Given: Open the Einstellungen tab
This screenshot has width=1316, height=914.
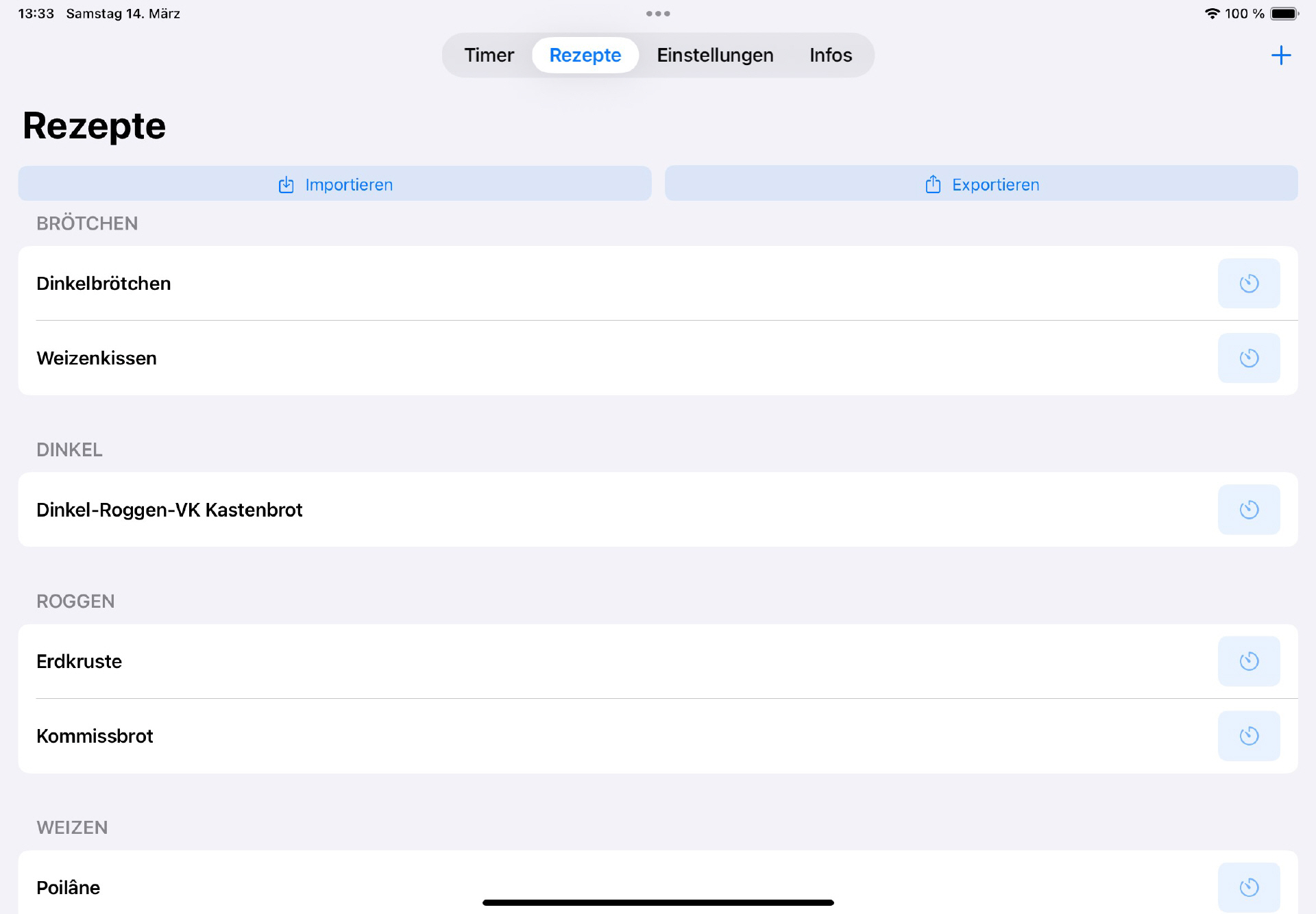Looking at the screenshot, I should 715,55.
